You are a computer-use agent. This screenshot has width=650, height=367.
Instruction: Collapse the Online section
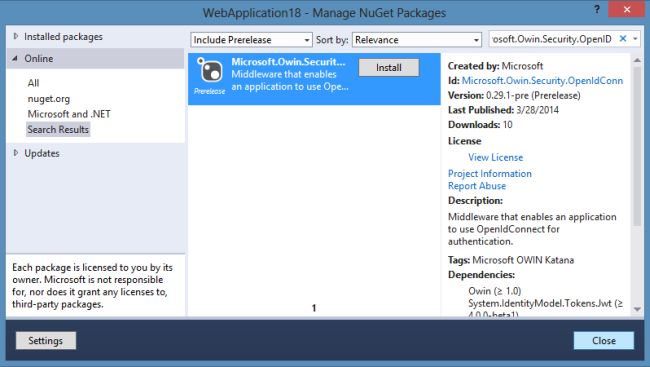pyautogui.click(x=15, y=58)
